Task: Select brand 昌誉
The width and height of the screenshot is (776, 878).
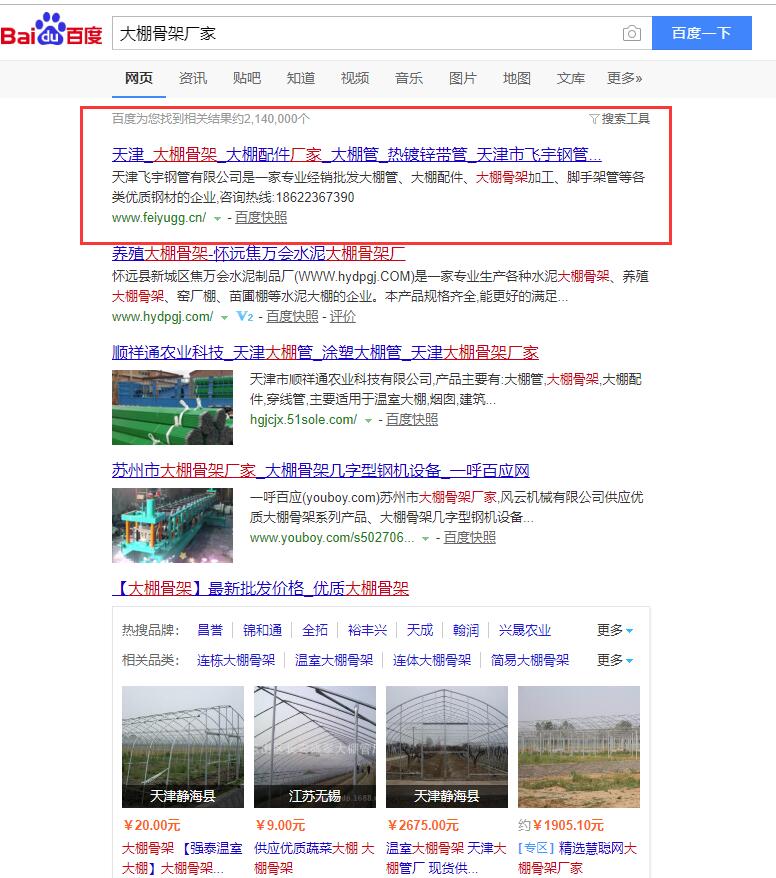Action: (210, 630)
